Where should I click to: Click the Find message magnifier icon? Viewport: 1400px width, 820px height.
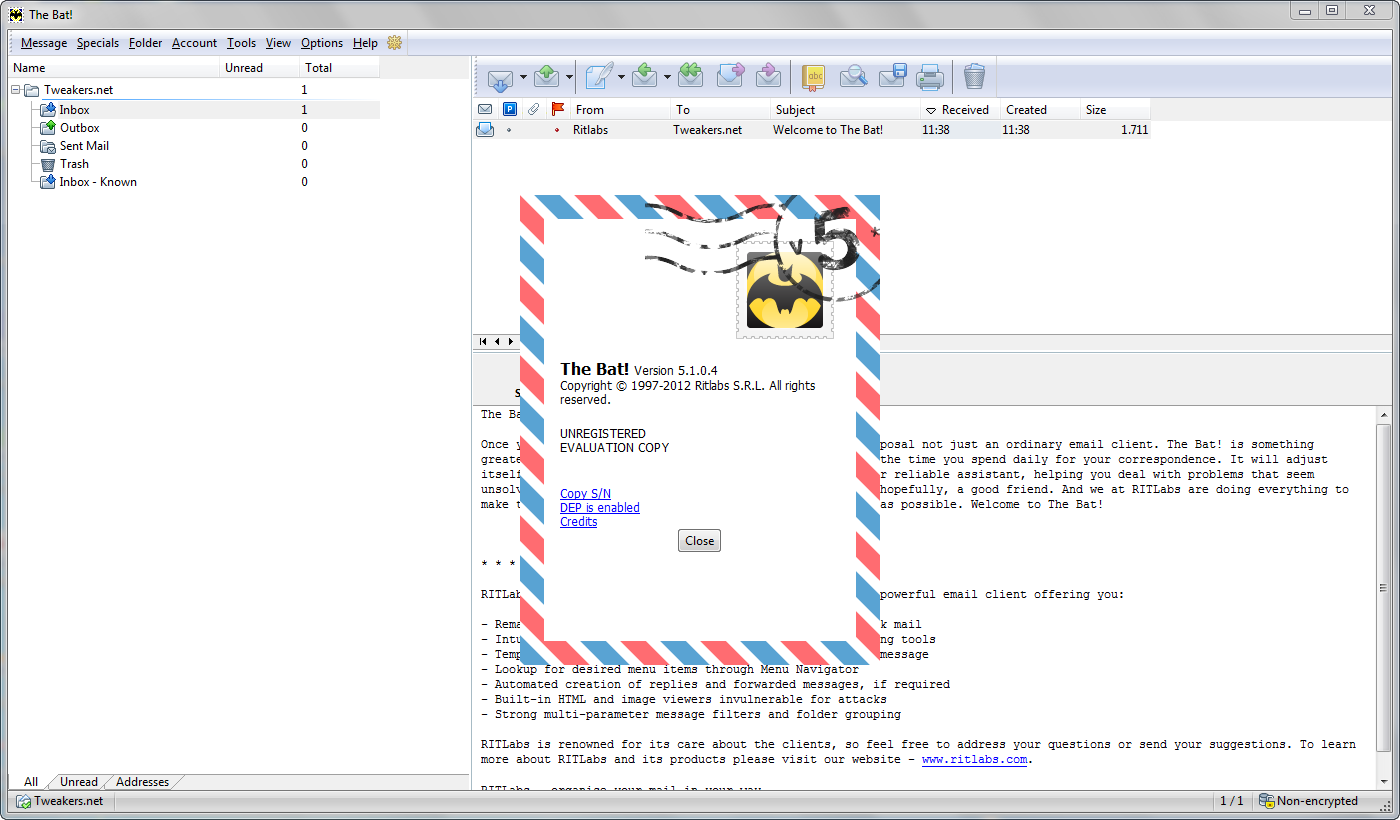coord(853,76)
